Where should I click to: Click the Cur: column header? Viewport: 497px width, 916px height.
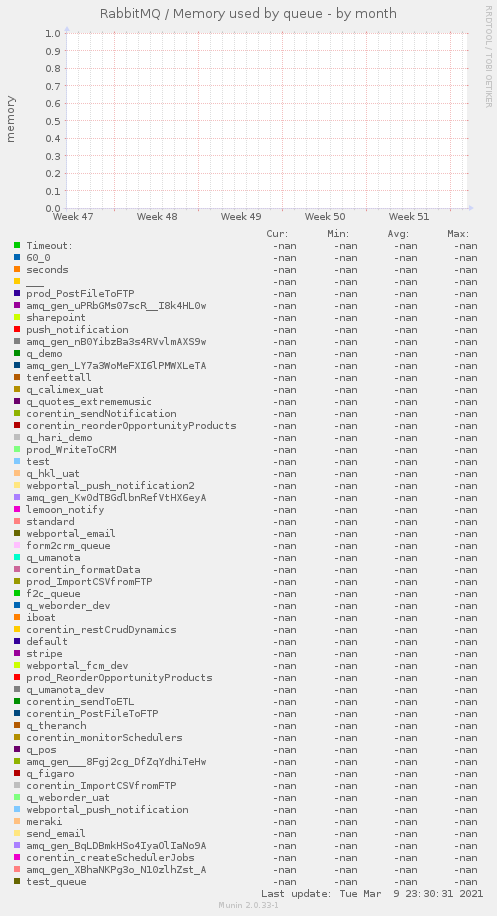[277, 234]
